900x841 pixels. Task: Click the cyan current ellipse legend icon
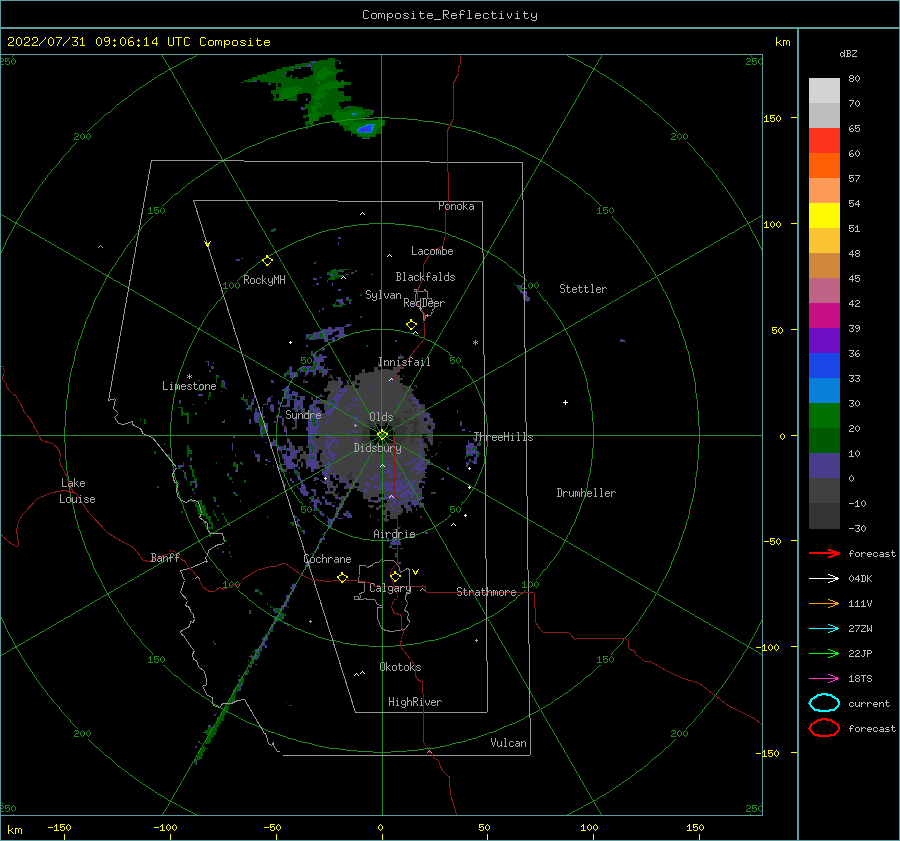(824, 703)
